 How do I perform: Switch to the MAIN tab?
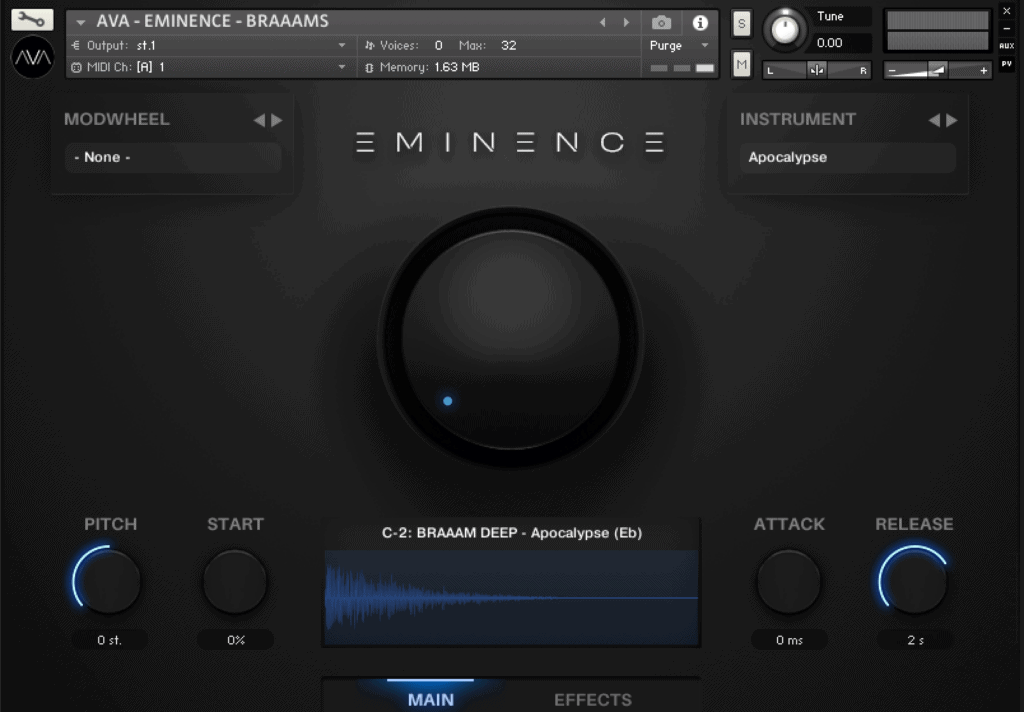click(x=430, y=700)
